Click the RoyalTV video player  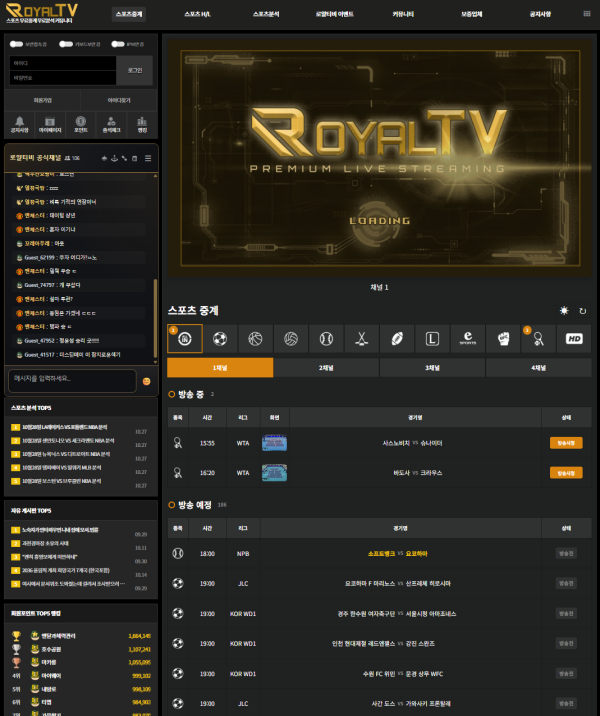click(x=379, y=158)
